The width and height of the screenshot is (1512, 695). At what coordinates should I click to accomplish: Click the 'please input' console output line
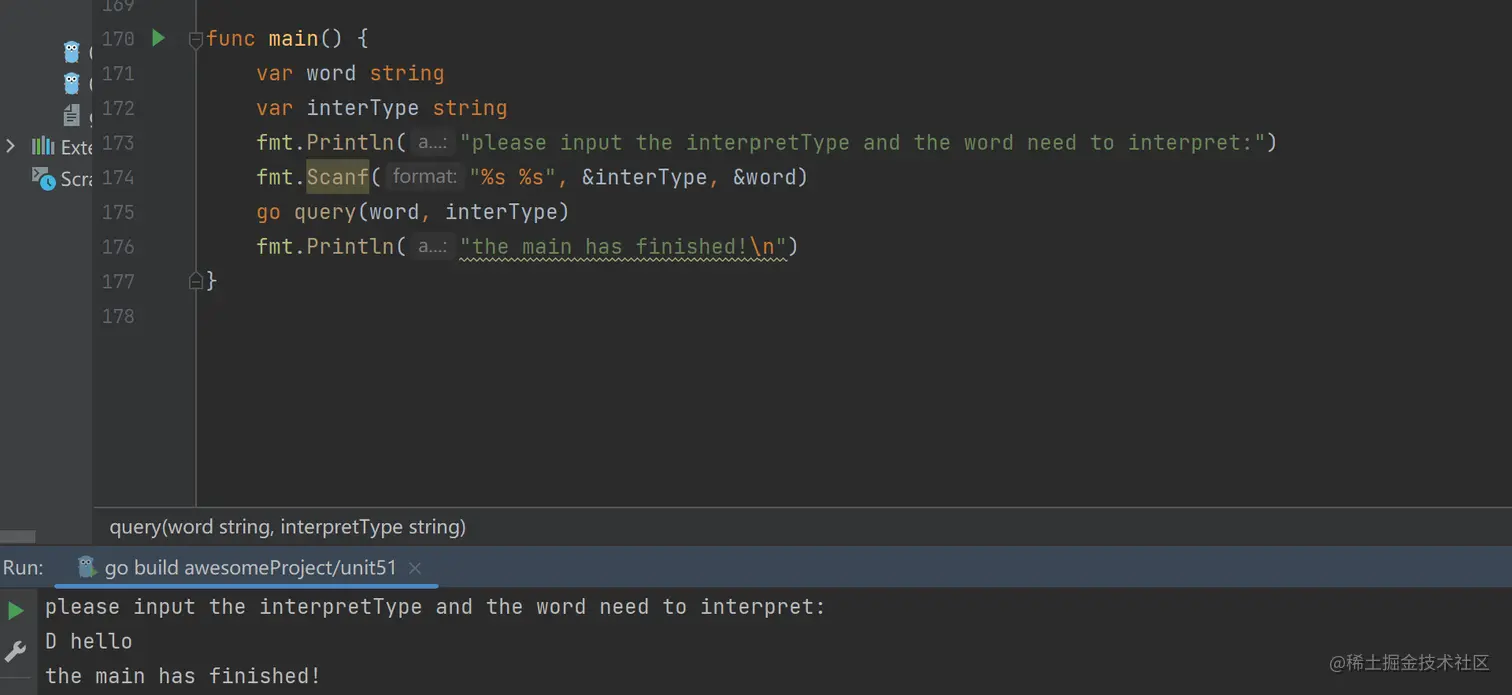coord(436,607)
